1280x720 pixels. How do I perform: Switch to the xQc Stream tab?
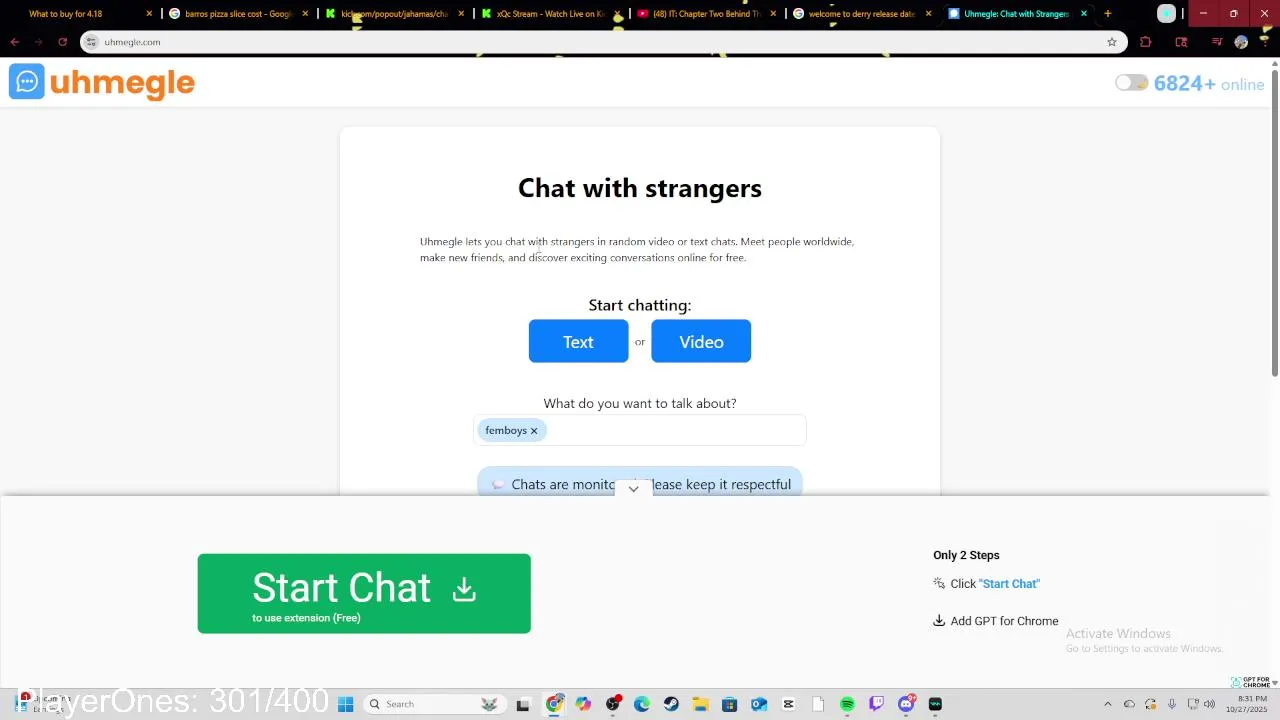coord(550,14)
